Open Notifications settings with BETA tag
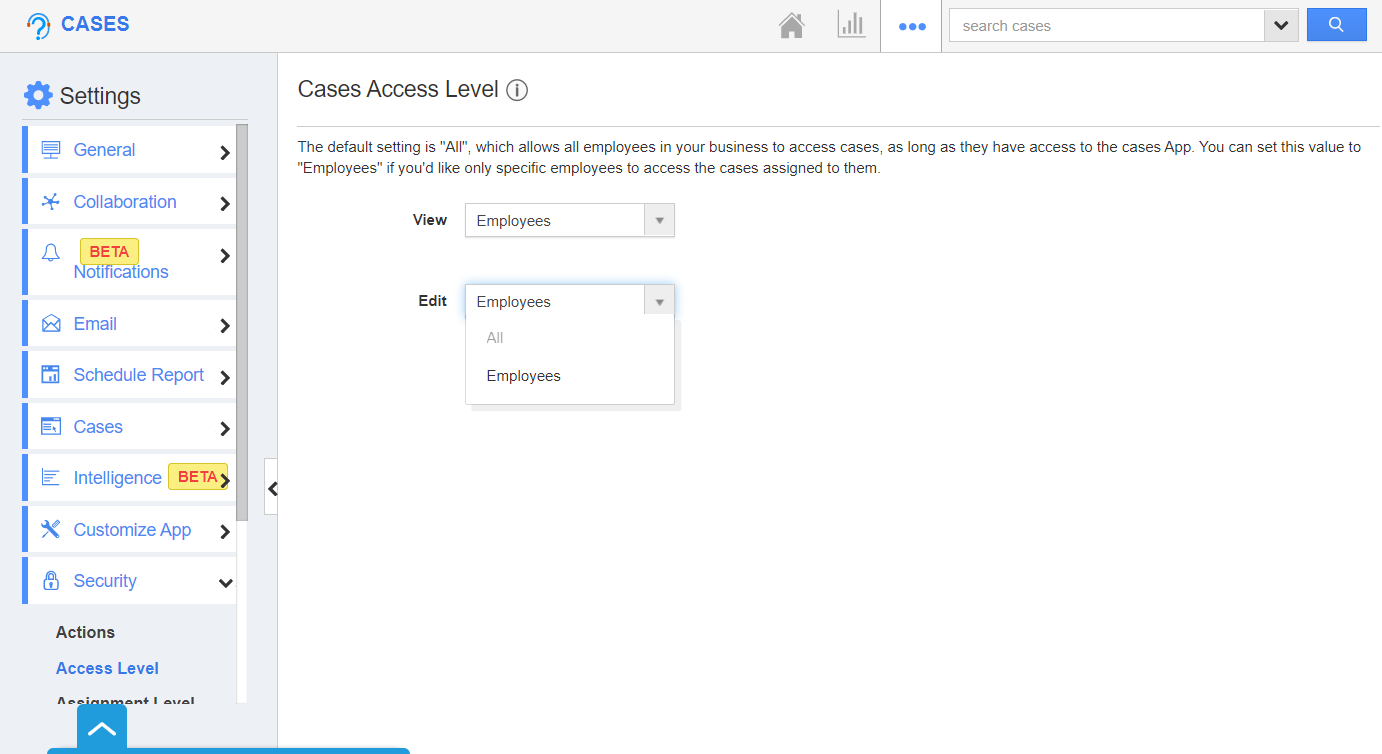 pos(50,251)
